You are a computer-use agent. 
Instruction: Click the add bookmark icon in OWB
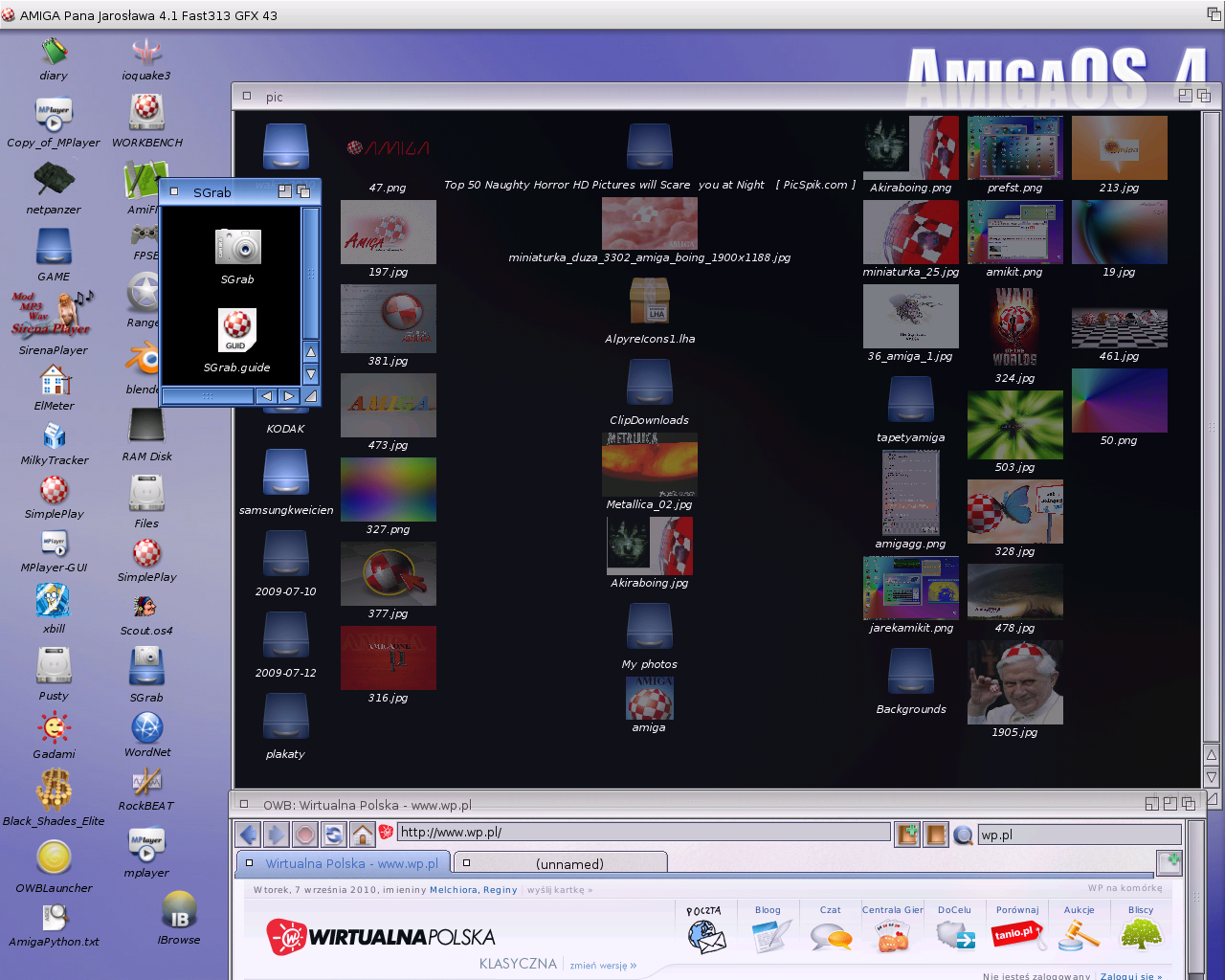[907, 835]
